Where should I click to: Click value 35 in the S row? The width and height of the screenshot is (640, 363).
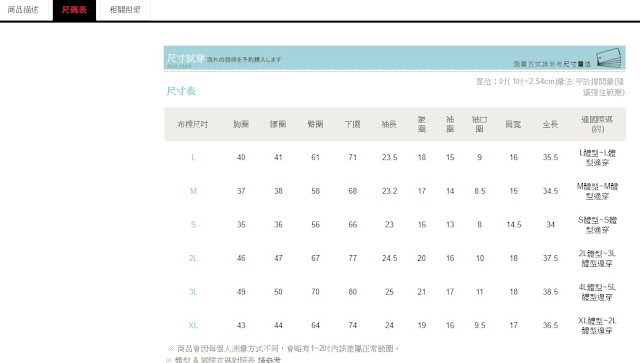coord(241,225)
